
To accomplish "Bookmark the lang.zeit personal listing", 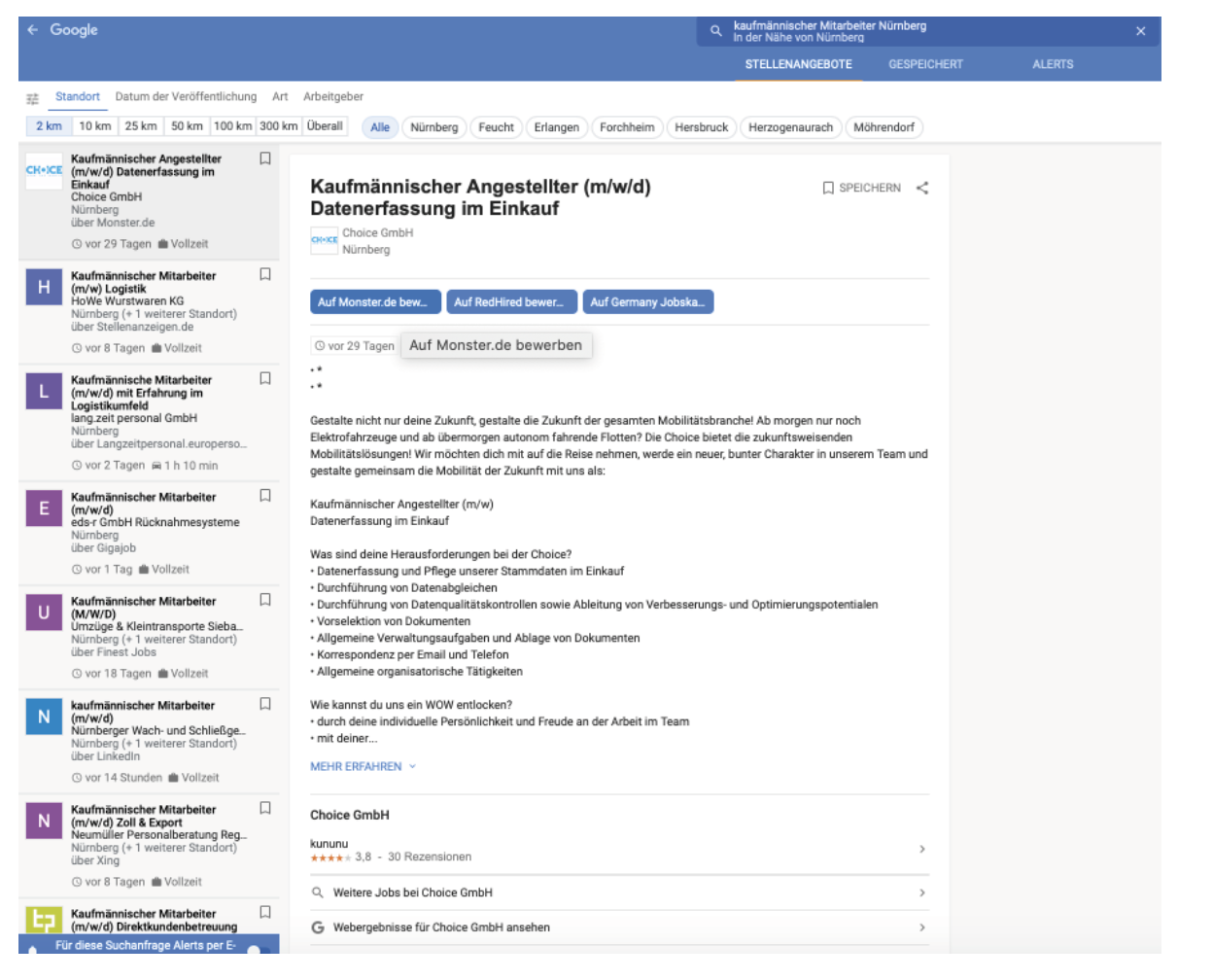I will point(265,379).
